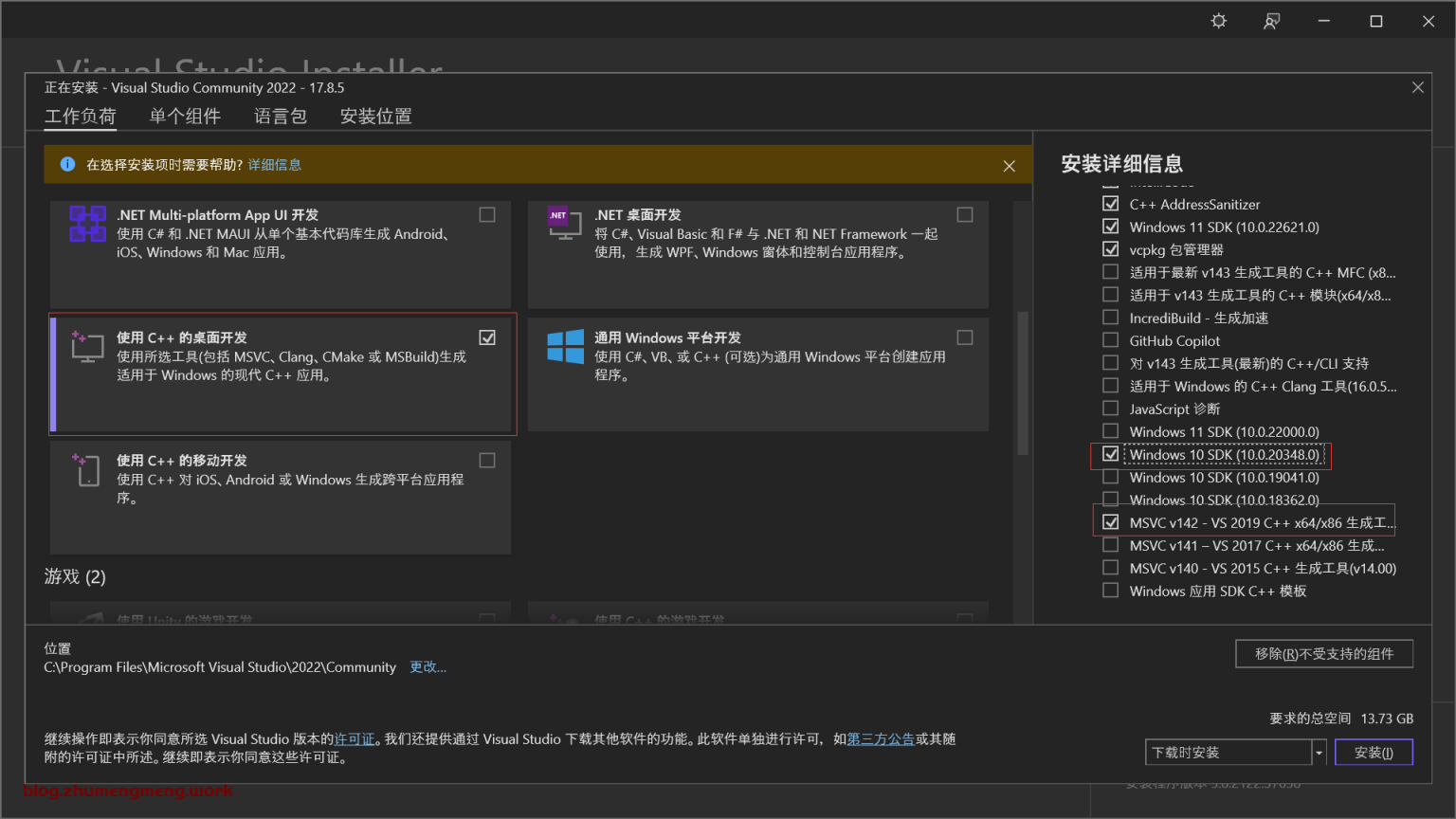Uncheck Windows 11 SDK (10.0.22621.0)

tap(1111, 227)
